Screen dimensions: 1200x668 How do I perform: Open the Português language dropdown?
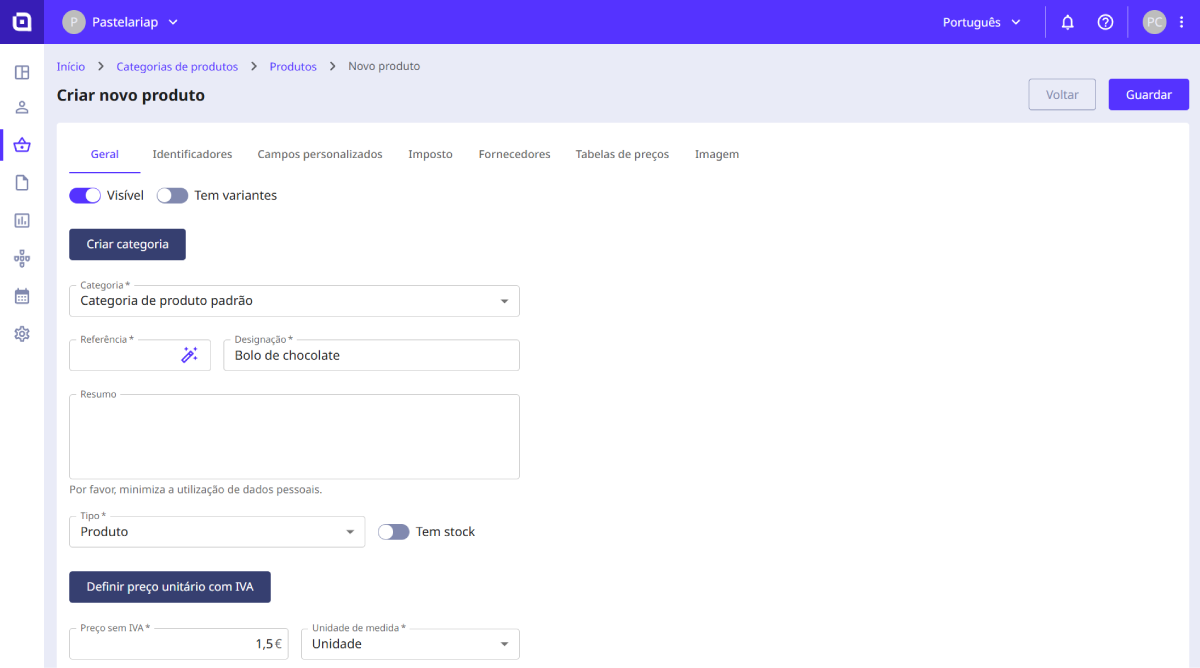pyautogui.click(x=982, y=22)
